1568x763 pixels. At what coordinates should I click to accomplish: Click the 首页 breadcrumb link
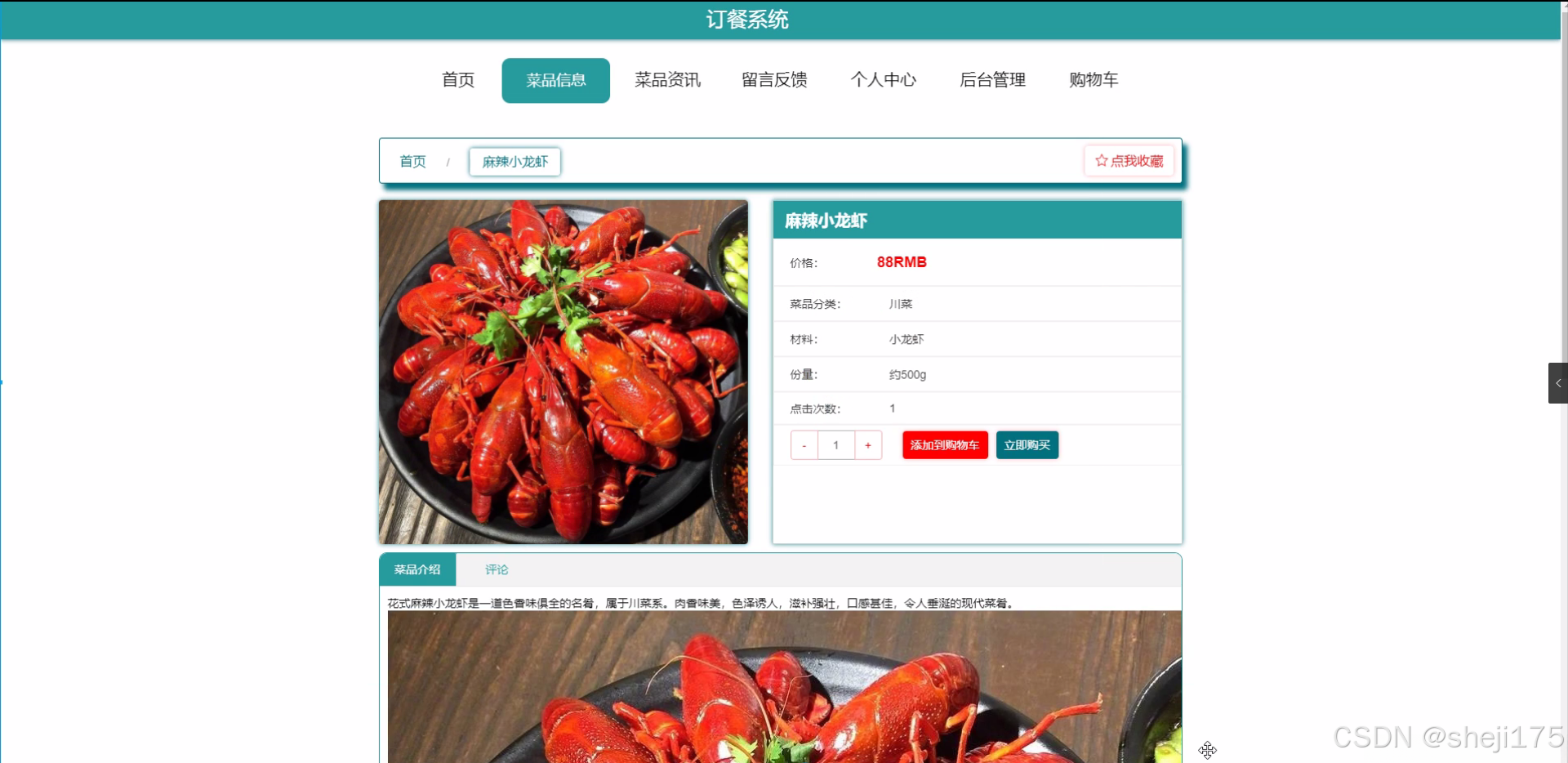pos(412,162)
